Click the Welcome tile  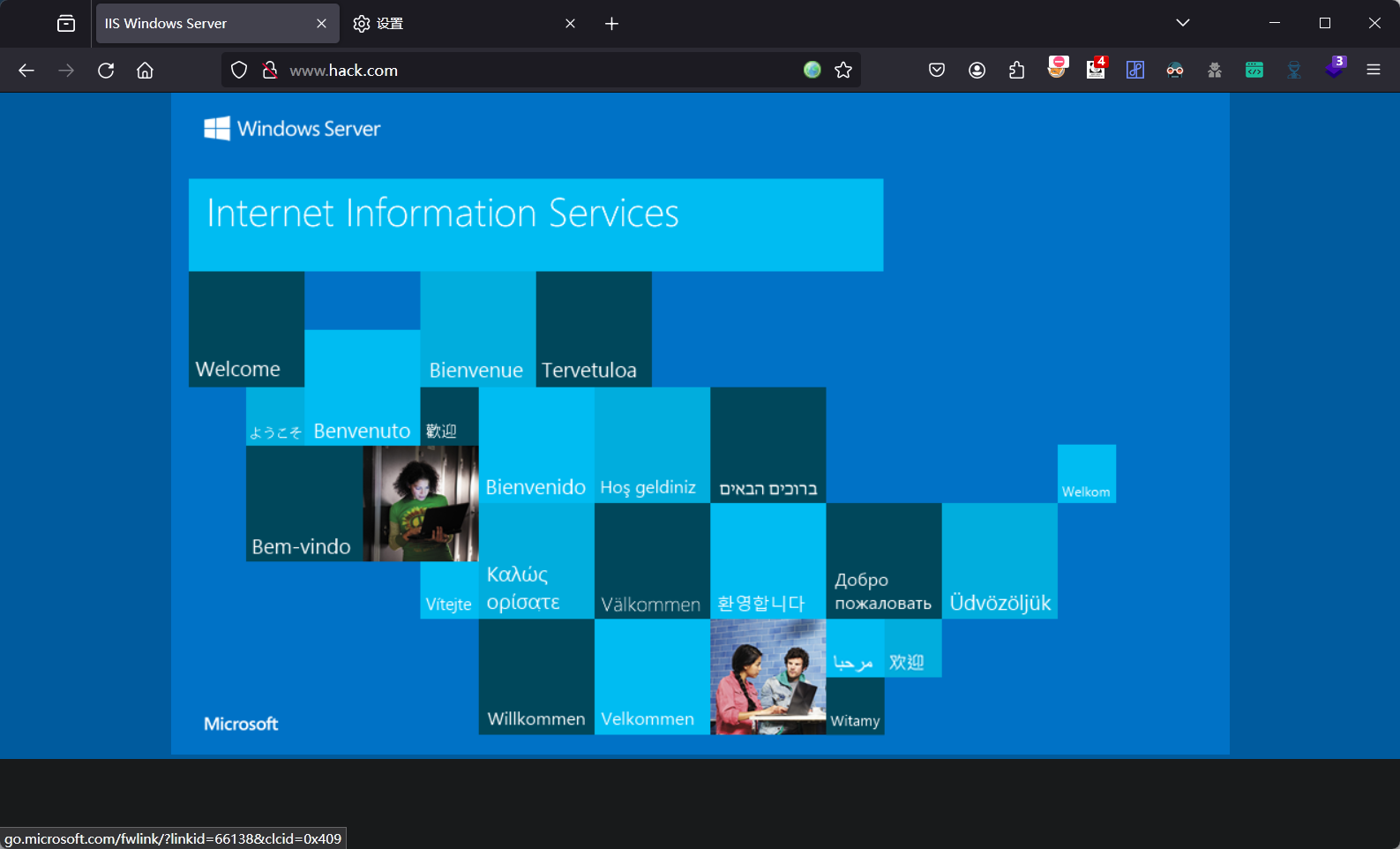[x=246, y=329]
